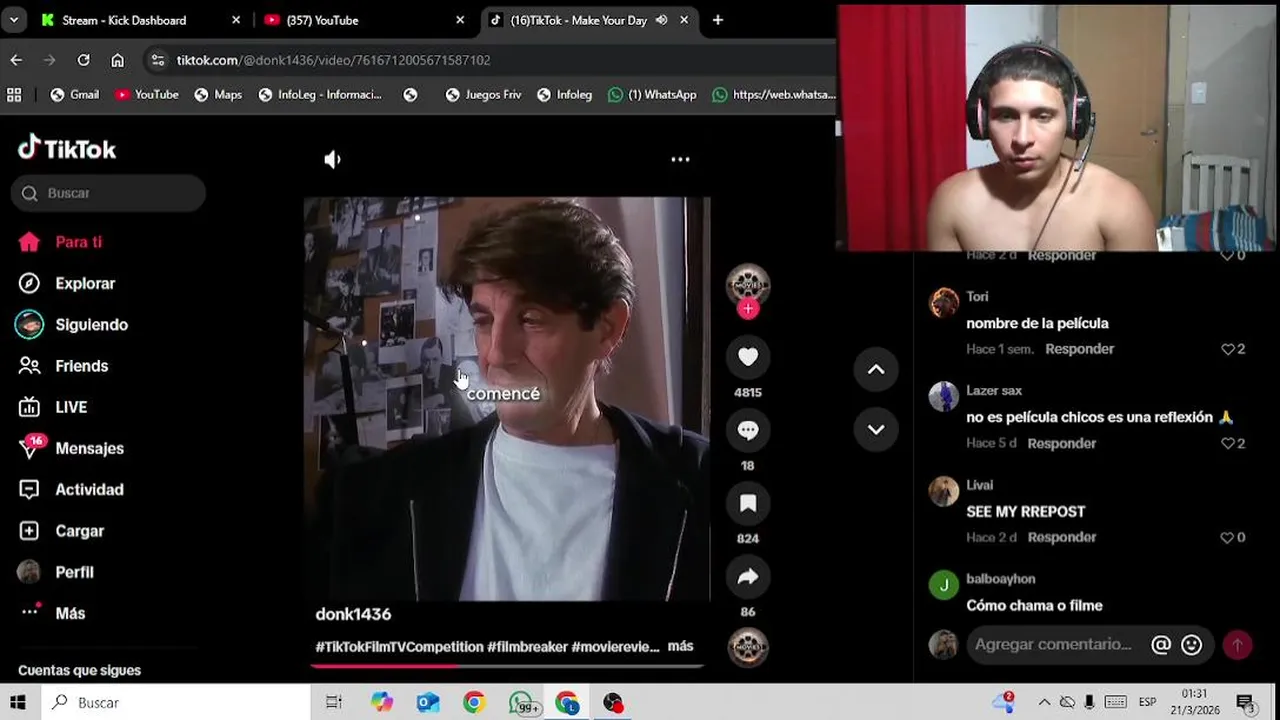The width and height of the screenshot is (1280, 720).
Task: Reload the page
Action: pos(84,60)
